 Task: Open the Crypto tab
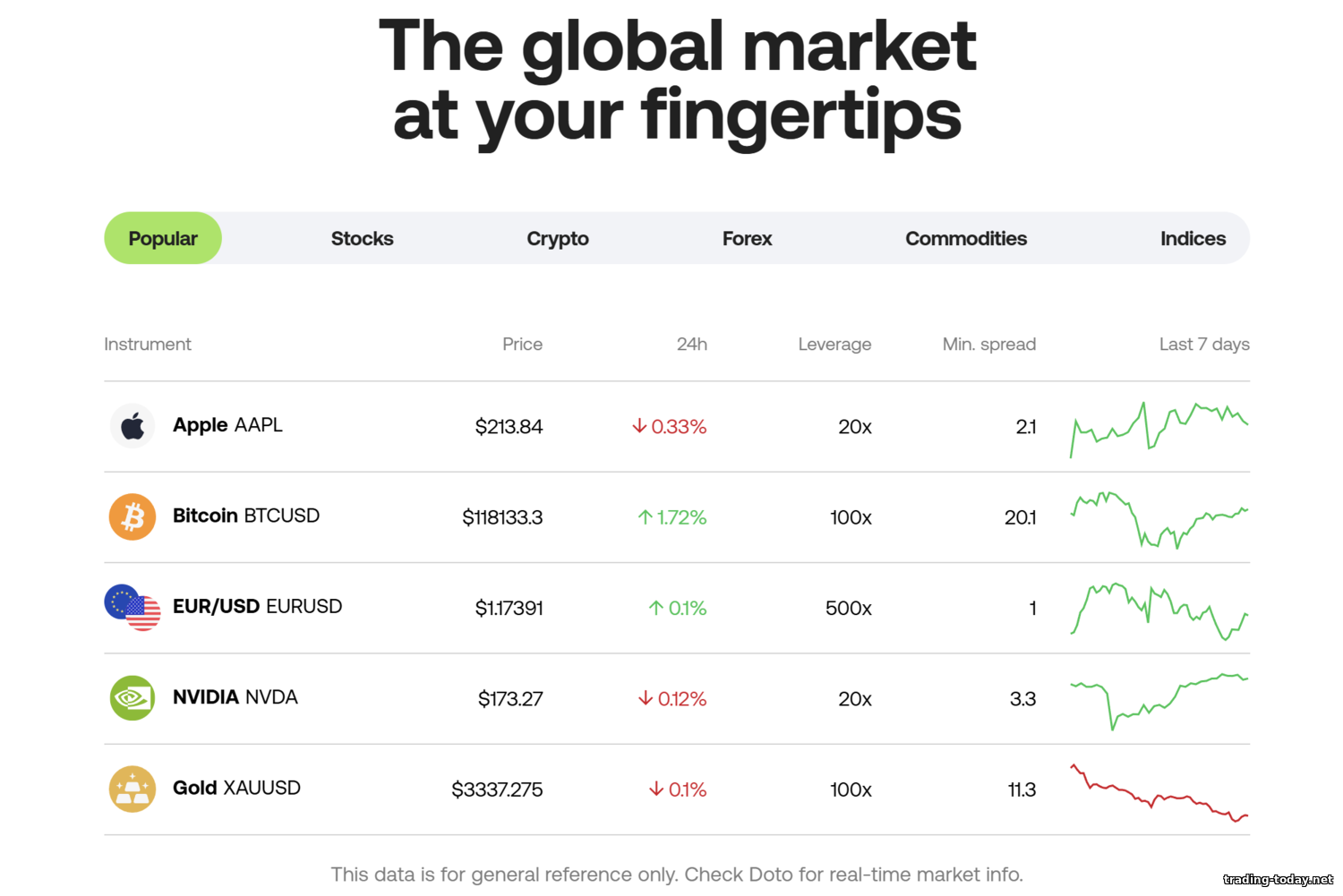coord(557,239)
